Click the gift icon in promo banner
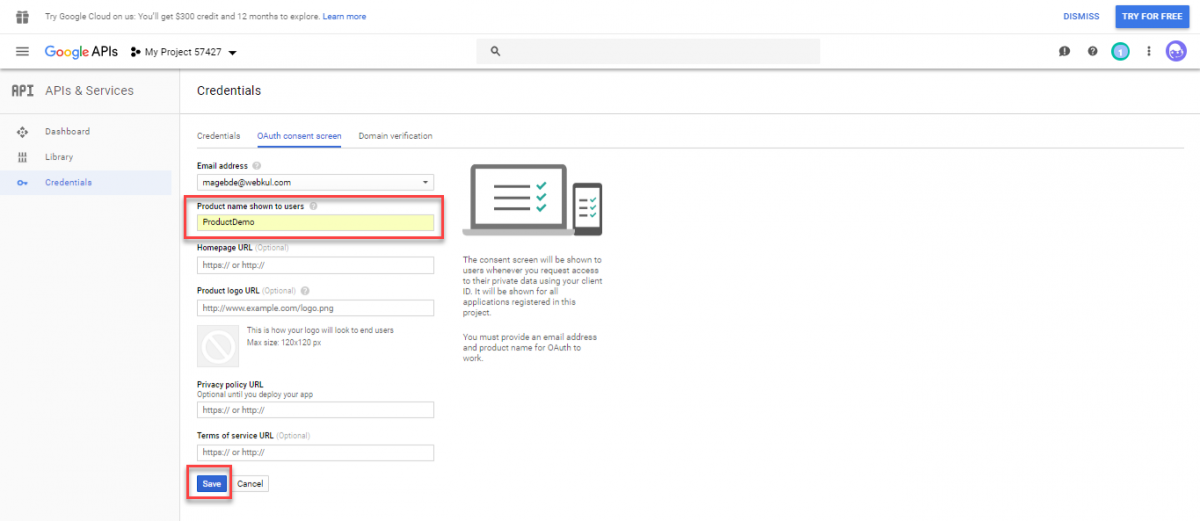Screen dimensions: 1200x521 point(22,16)
